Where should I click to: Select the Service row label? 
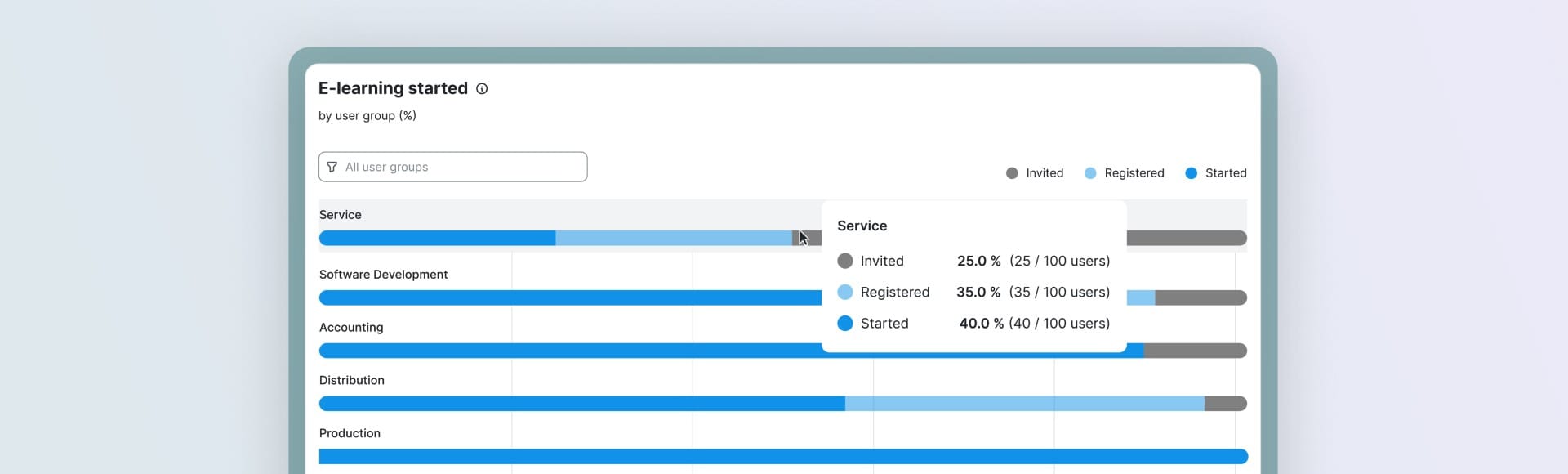pyautogui.click(x=341, y=215)
